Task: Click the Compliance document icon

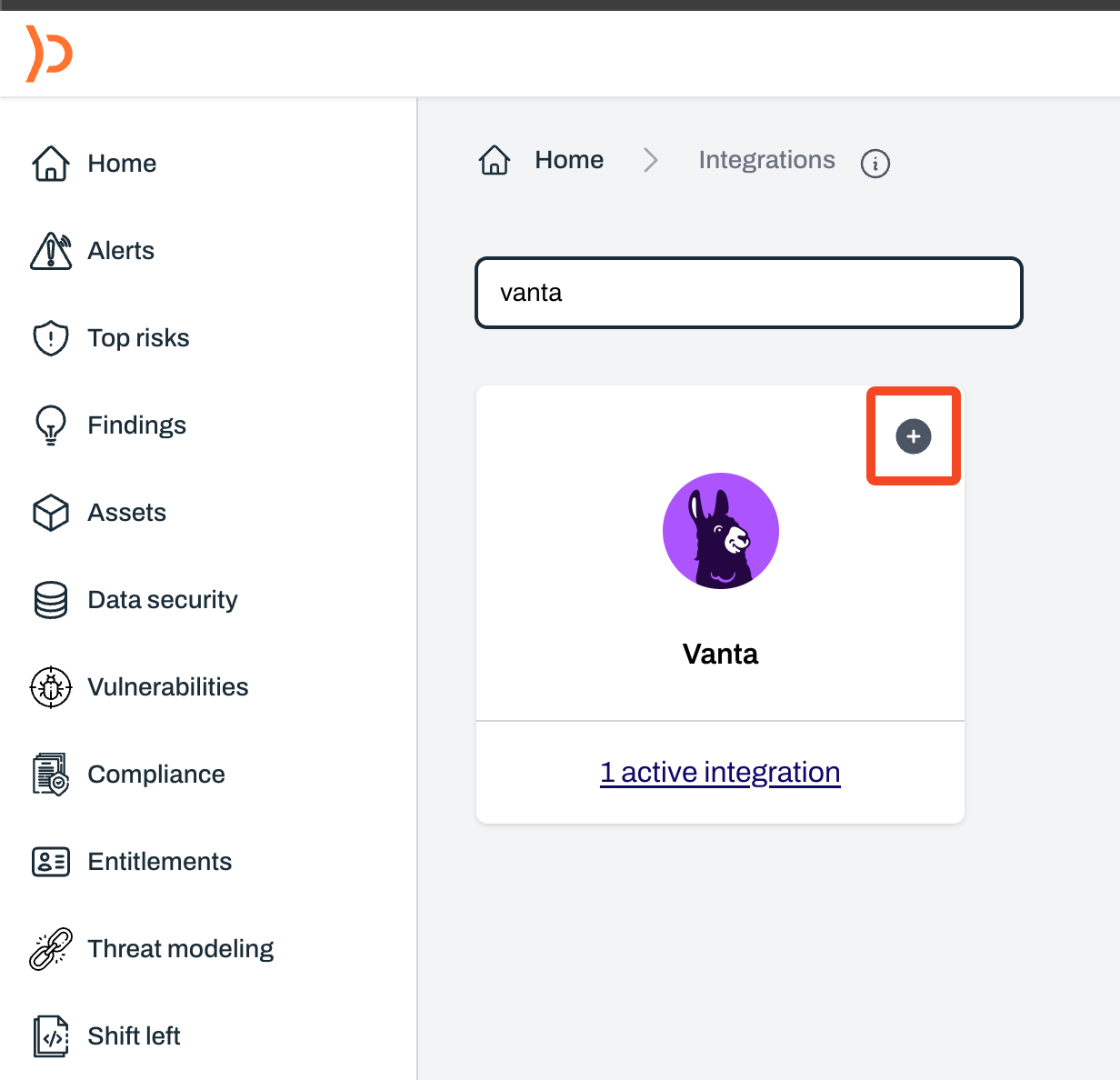Action: 51,775
